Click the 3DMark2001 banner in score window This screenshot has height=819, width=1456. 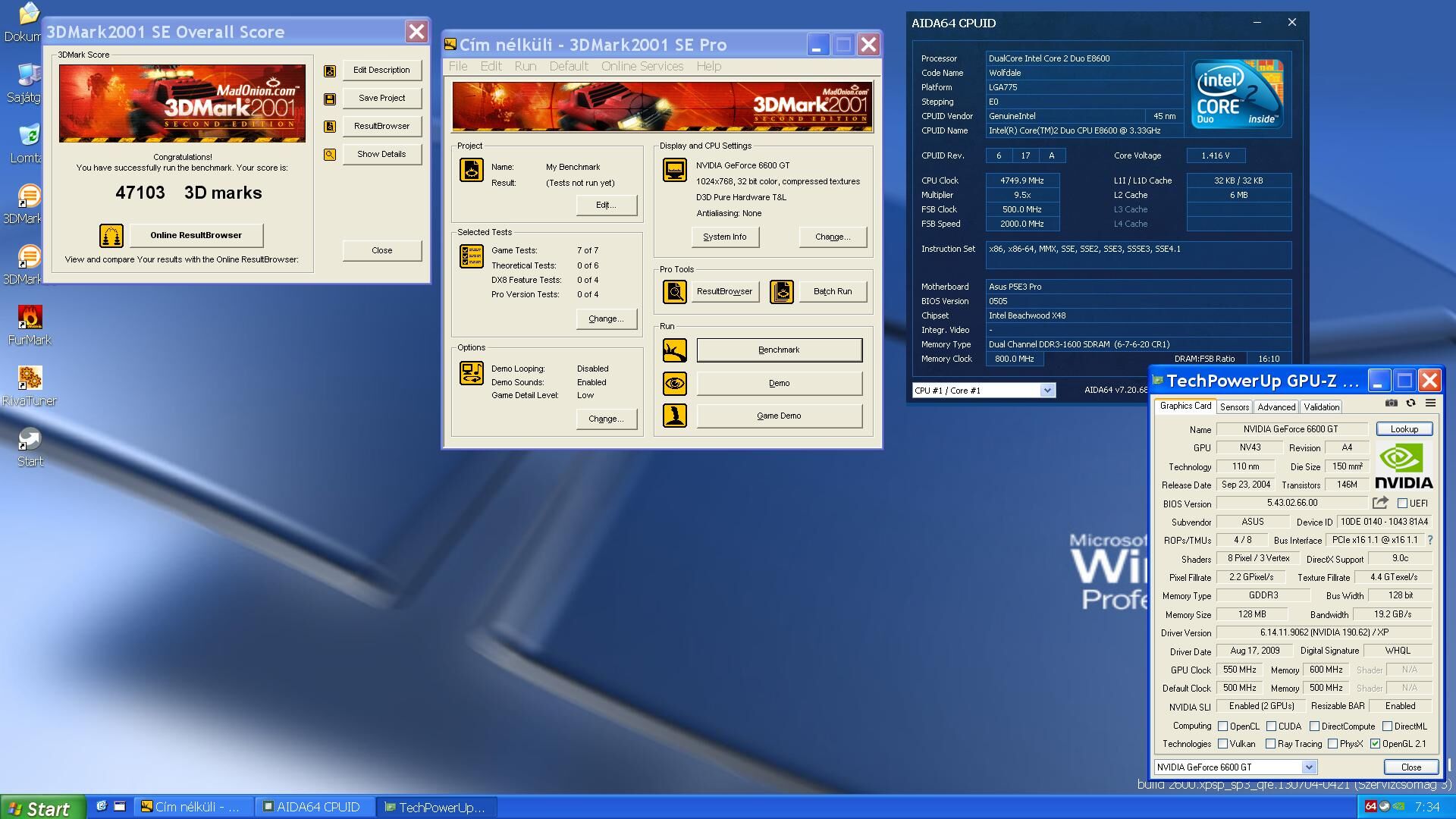(x=182, y=103)
